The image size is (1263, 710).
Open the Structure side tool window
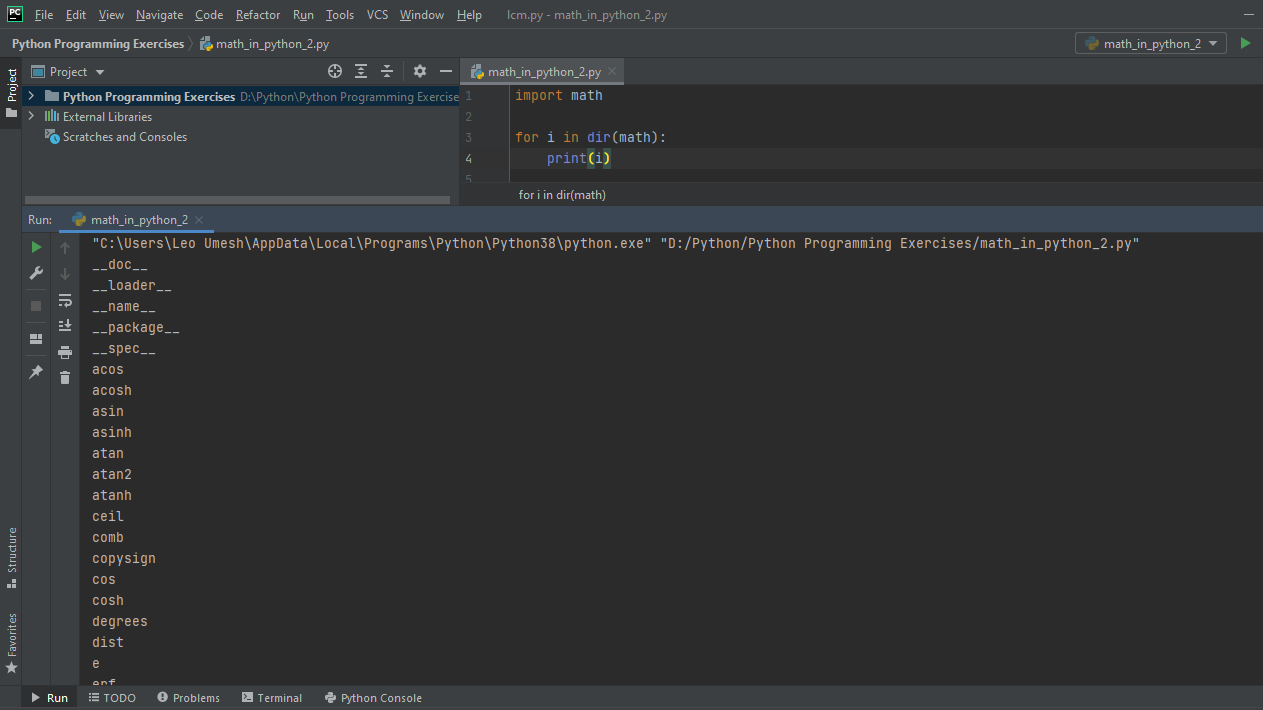tap(11, 558)
